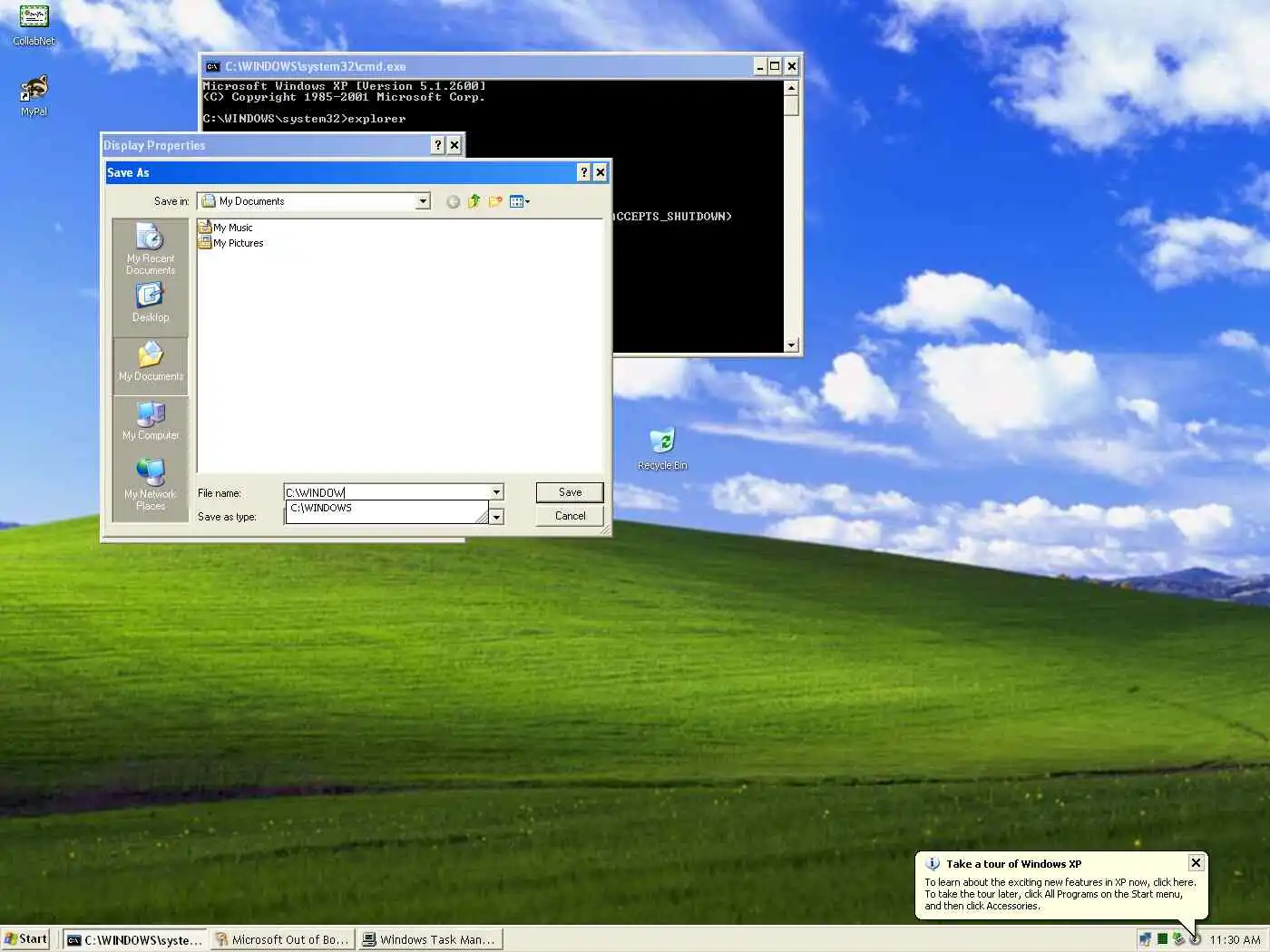Viewport: 1270px width, 952px height.
Task: Select the Recycle Bin on desktop
Action: tap(662, 449)
